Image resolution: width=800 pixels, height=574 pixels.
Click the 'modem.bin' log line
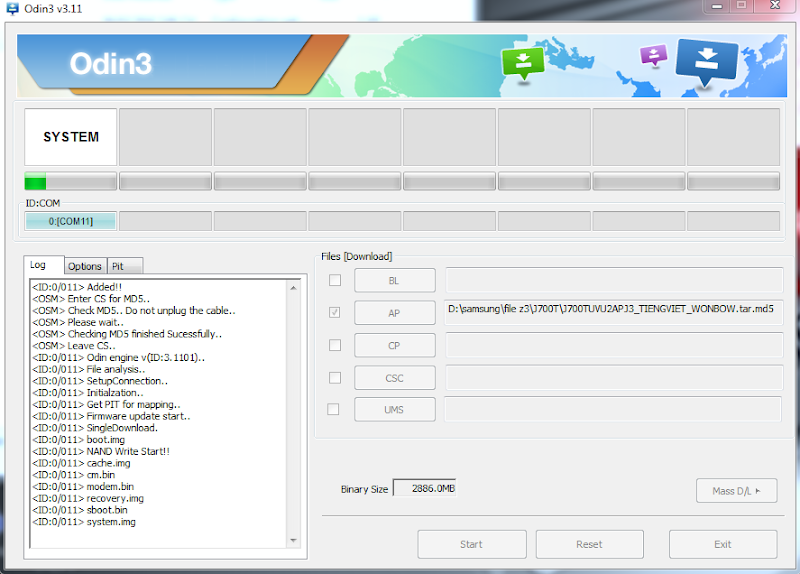[83, 486]
